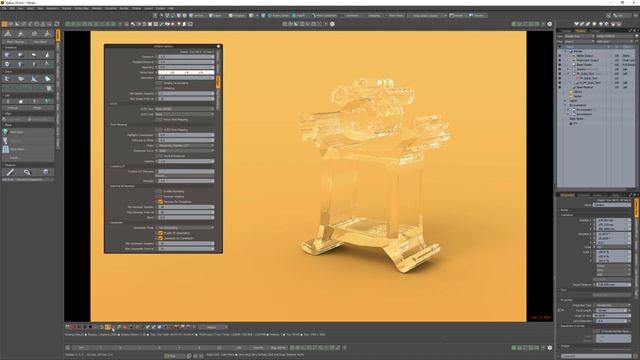Viewport: 640px width, 360px height.
Task: Toggle visibility of Base Material layer
Action: (560, 87)
